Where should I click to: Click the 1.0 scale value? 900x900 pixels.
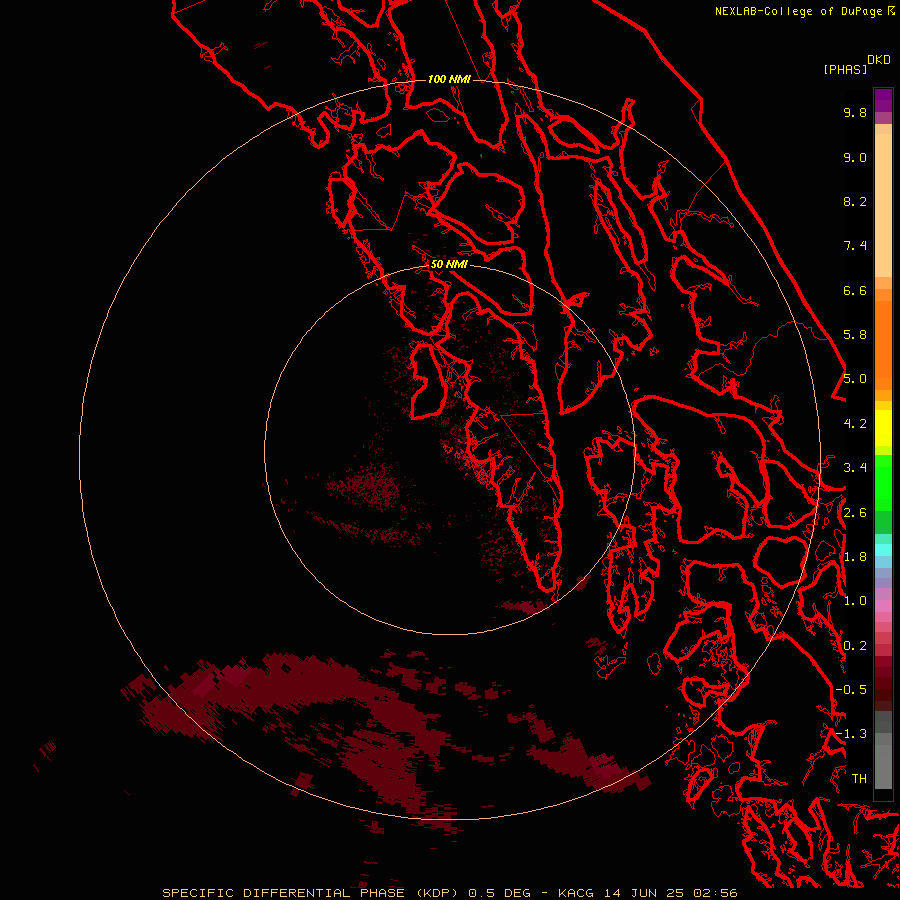point(855,601)
